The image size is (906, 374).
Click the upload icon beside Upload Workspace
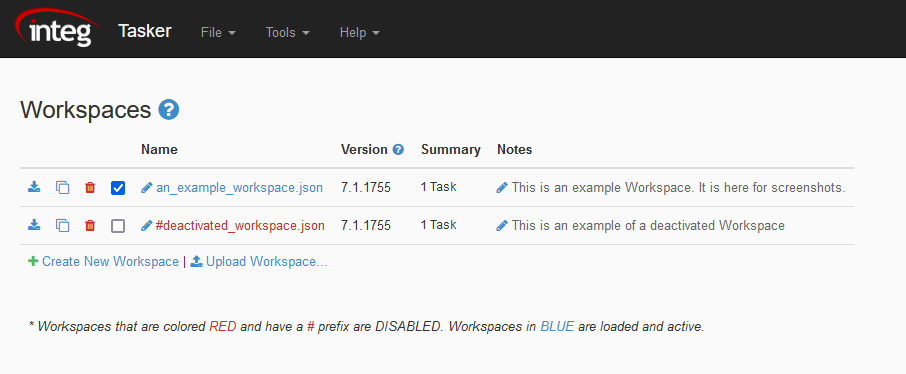coord(196,261)
